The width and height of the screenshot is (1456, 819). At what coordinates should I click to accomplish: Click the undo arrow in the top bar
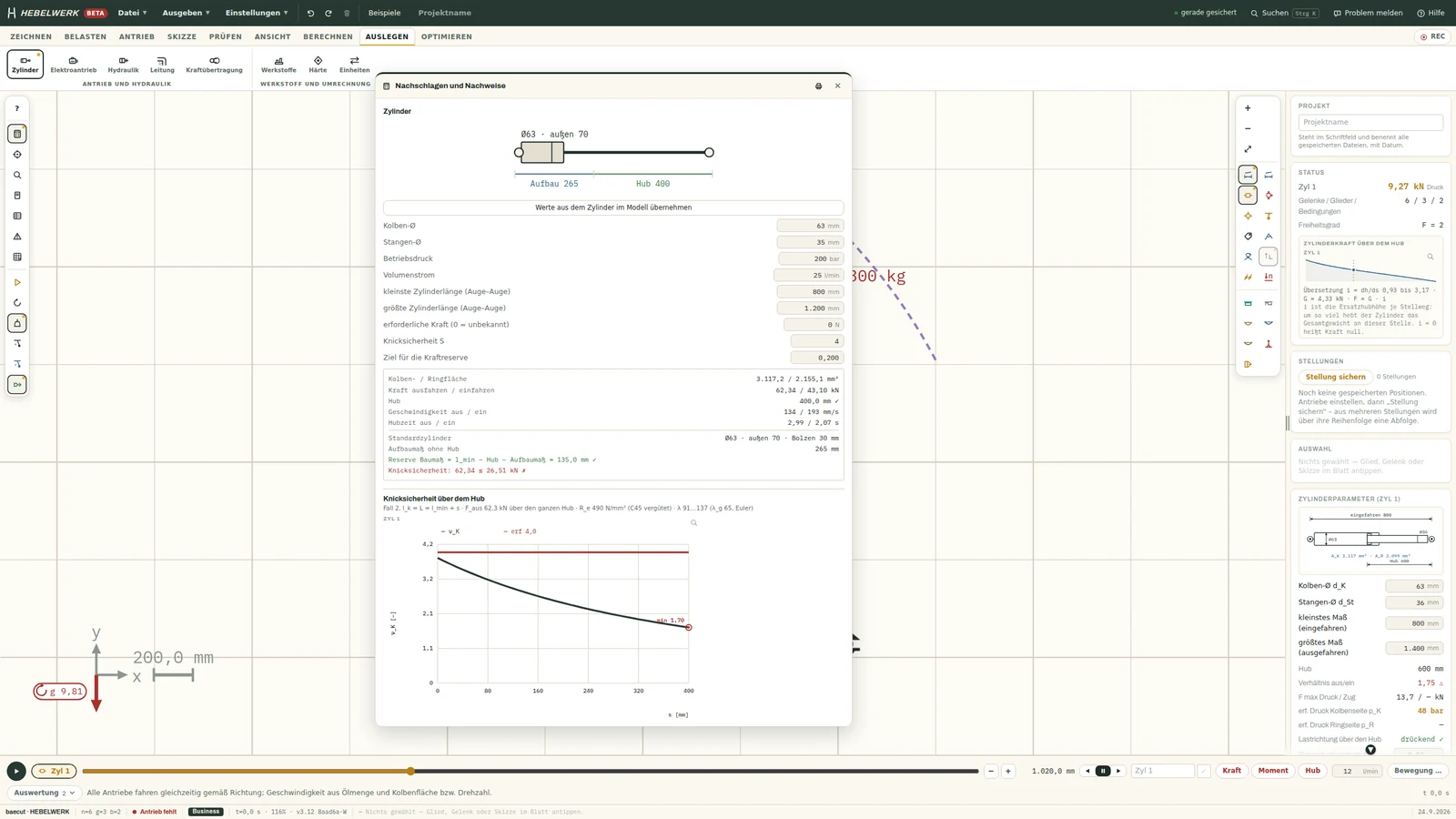pos(310,13)
